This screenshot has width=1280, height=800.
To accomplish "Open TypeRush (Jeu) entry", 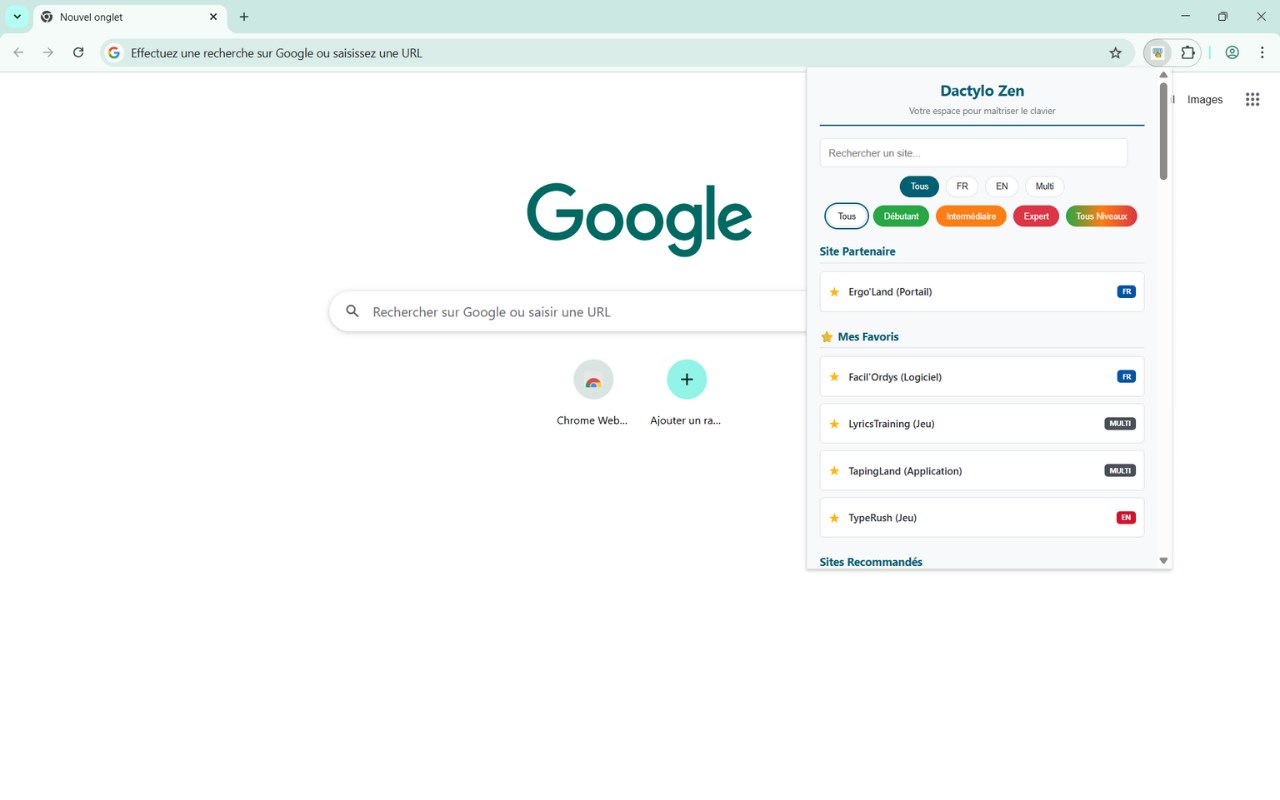I will (982, 518).
